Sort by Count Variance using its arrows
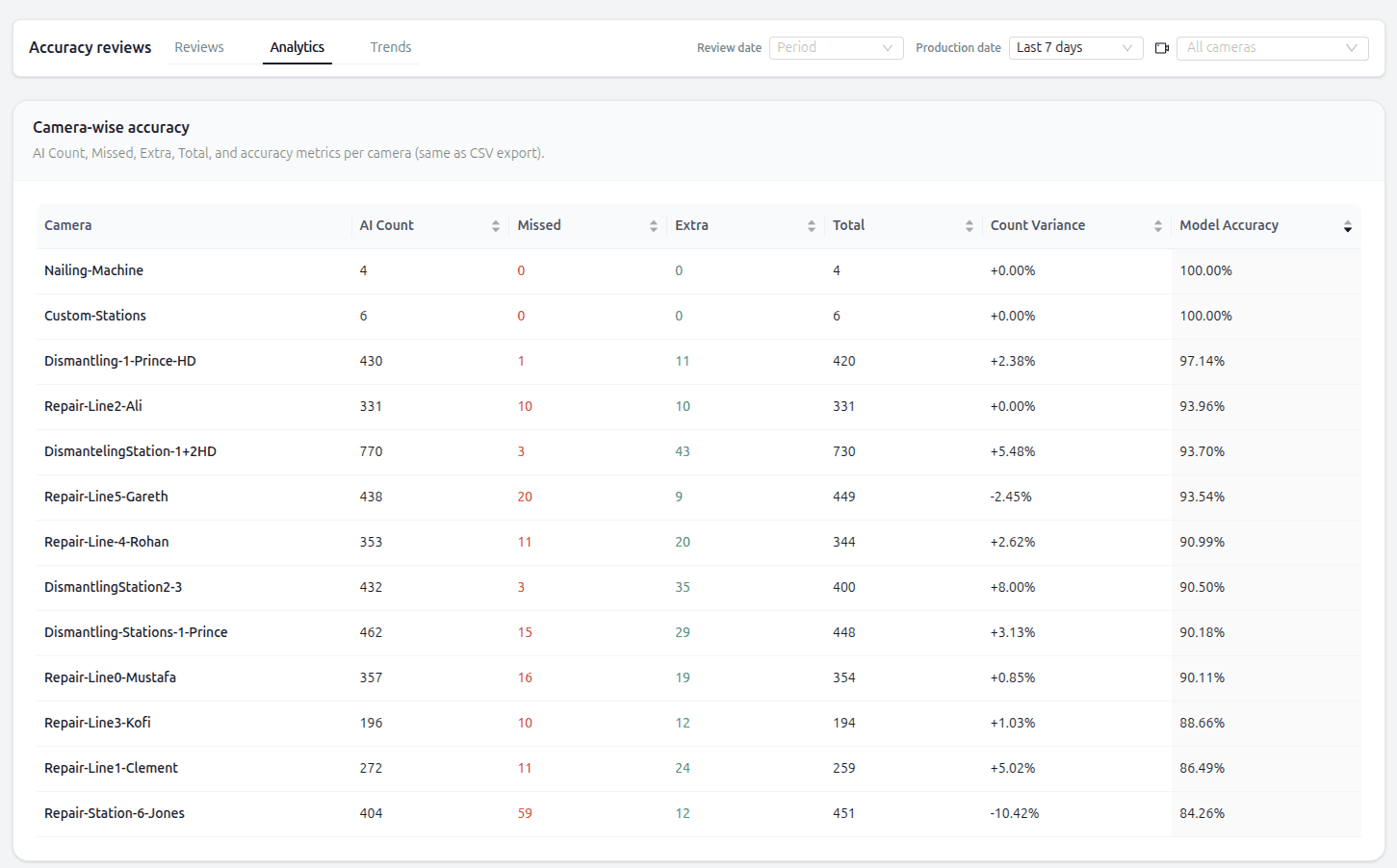The height and width of the screenshot is (868, 1397). pyautogui.click(x=1157, y=225)
